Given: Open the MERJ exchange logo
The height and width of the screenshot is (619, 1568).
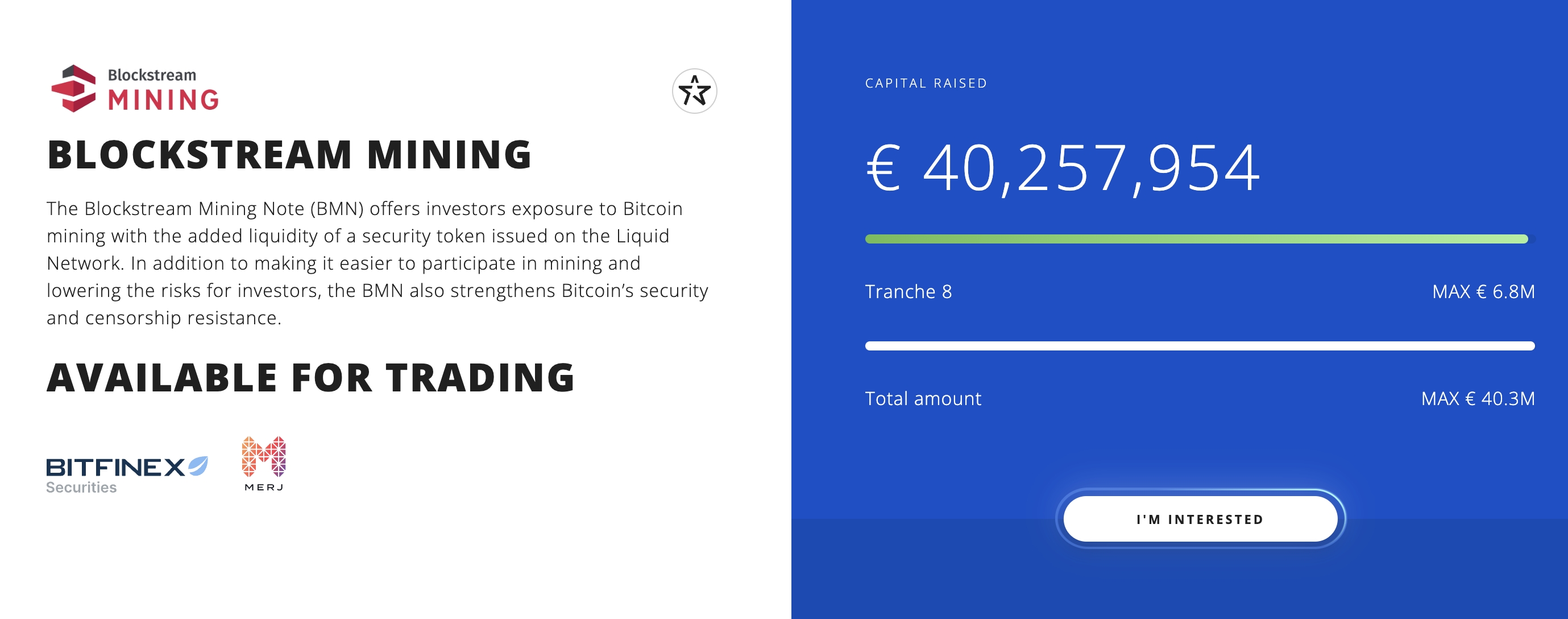Looking at the screenshot, I should (x=264, y=464).
